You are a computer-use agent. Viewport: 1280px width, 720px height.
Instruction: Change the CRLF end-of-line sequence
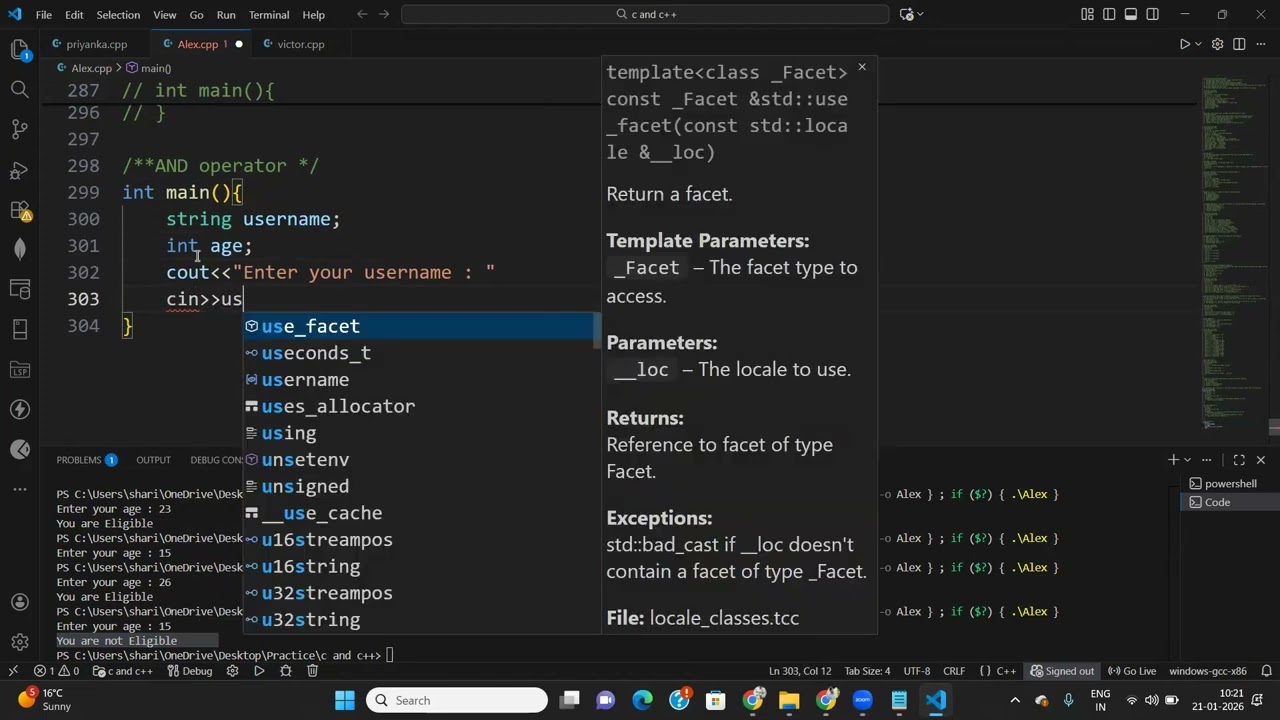pos(954,671)
